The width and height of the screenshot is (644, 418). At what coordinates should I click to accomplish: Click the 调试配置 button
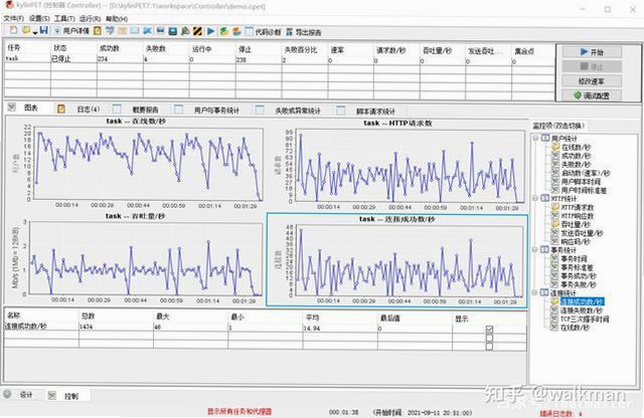click(x=592, y=95)
